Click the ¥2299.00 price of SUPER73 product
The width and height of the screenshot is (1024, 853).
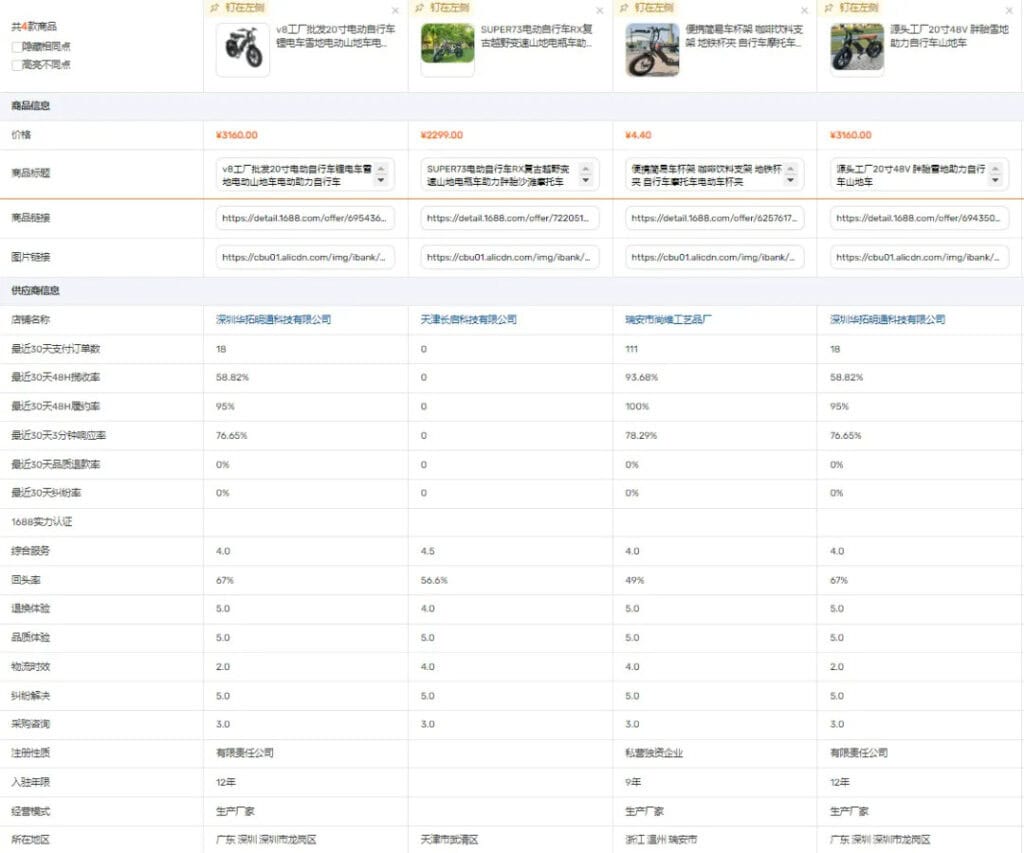(441, 135)
